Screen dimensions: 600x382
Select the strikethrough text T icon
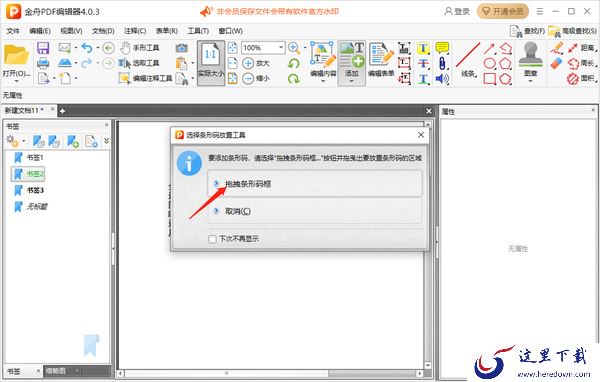(x=423, y=64)
